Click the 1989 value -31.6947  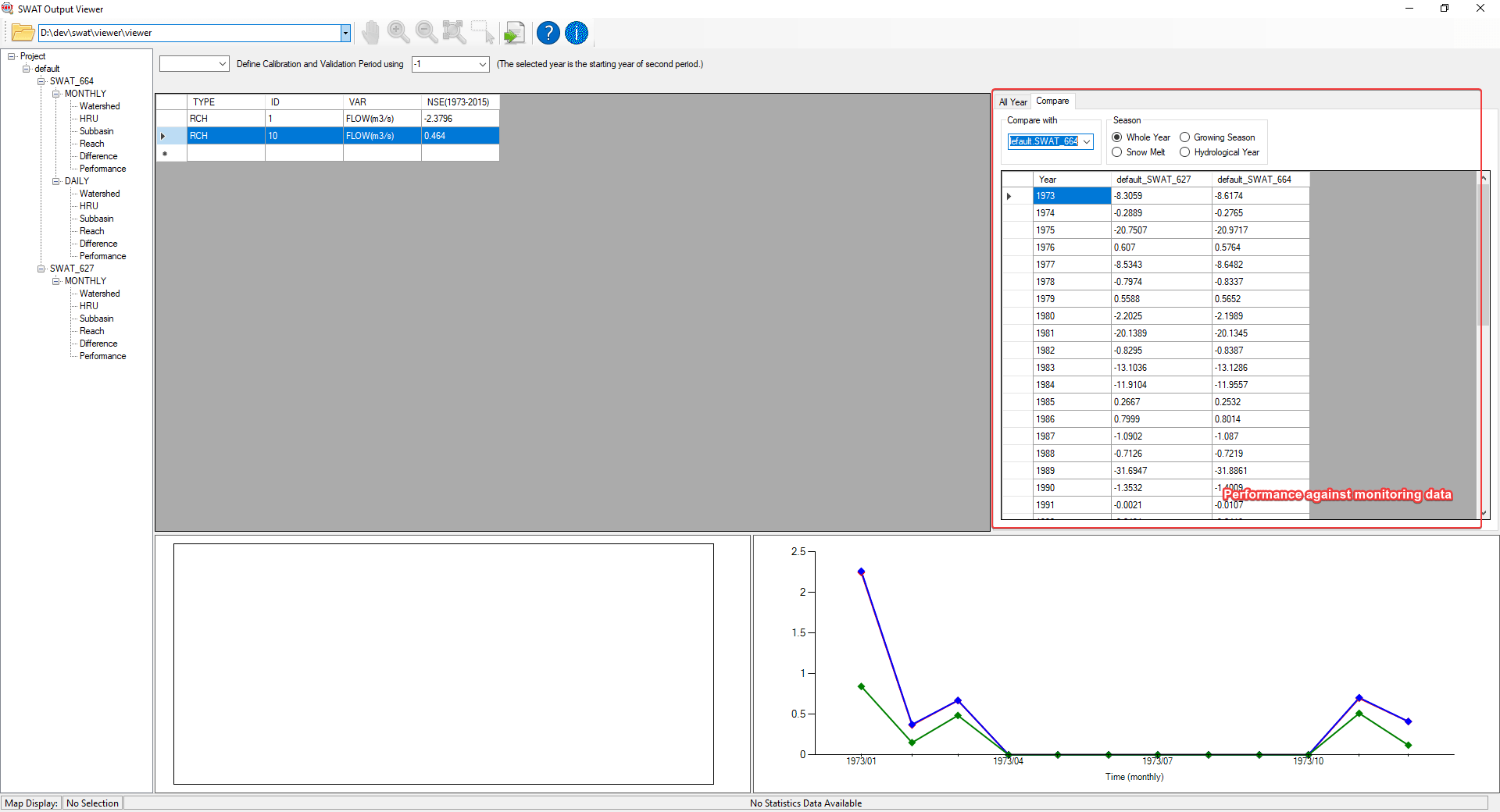coord(1161,471)
